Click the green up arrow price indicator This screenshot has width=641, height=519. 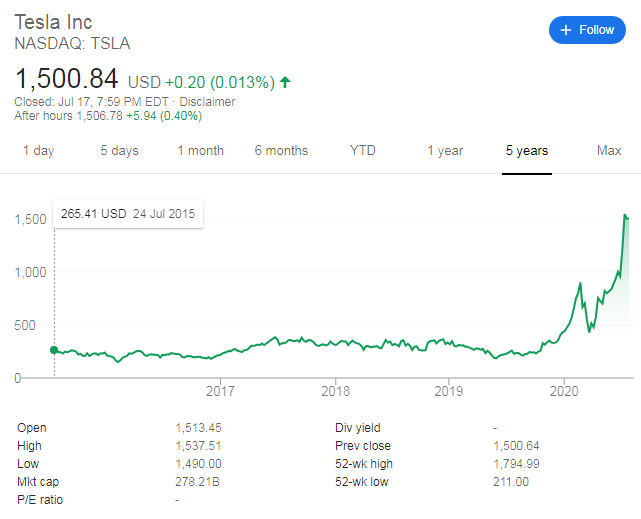285,82
